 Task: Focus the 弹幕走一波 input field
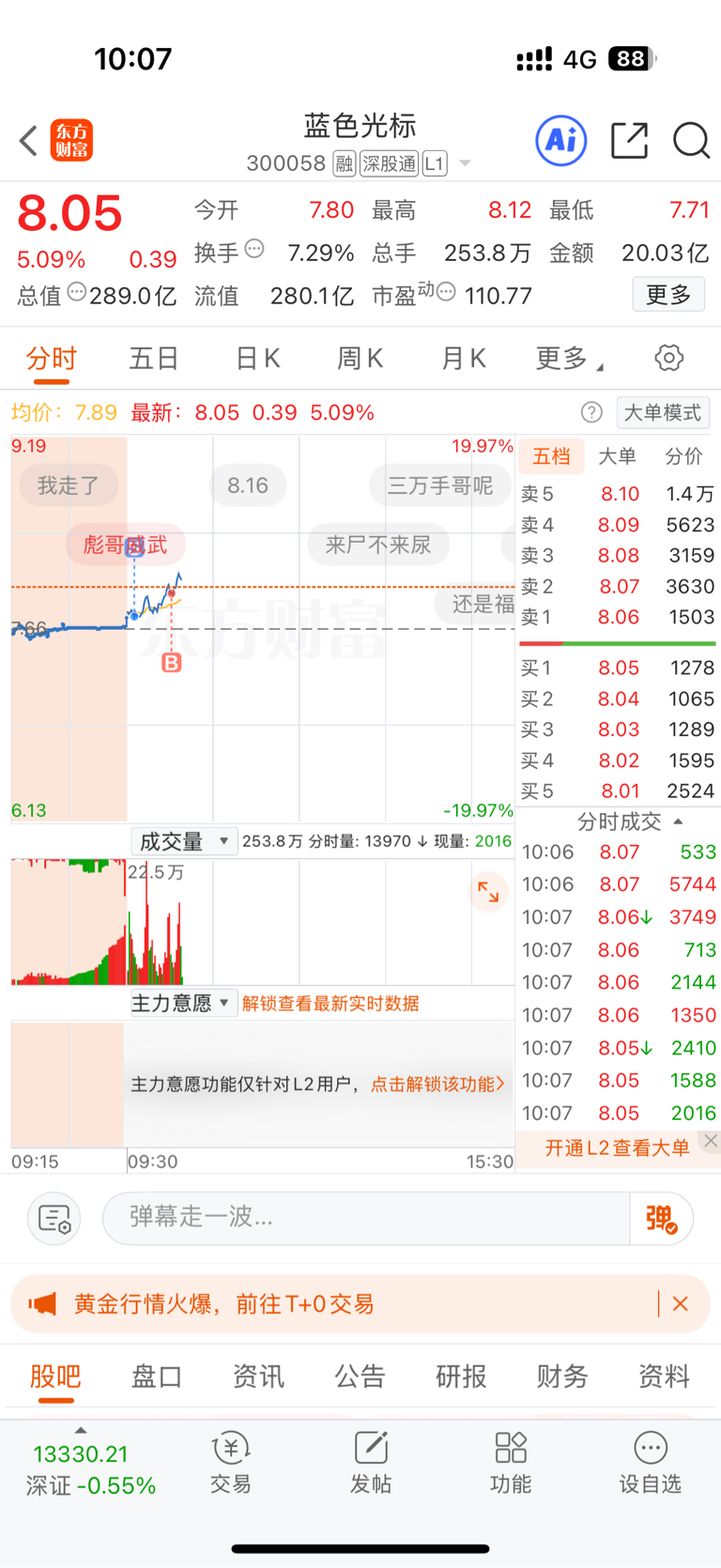pyautogui.click(x=366, y=1218)
